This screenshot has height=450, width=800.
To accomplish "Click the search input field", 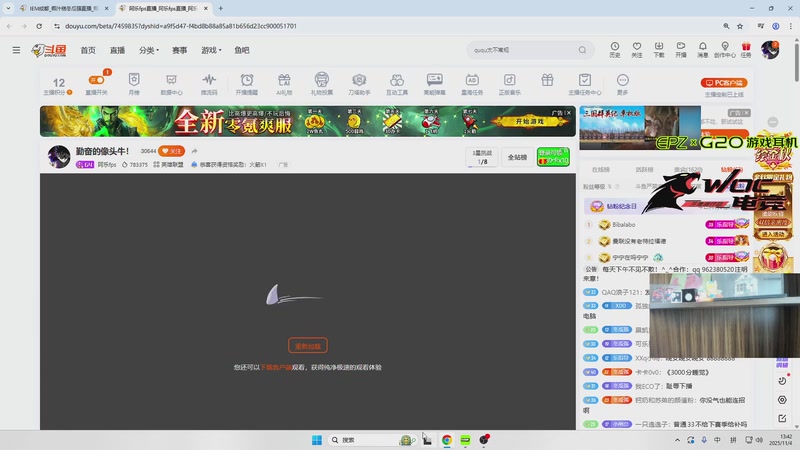I will click(x=523, y=50).
